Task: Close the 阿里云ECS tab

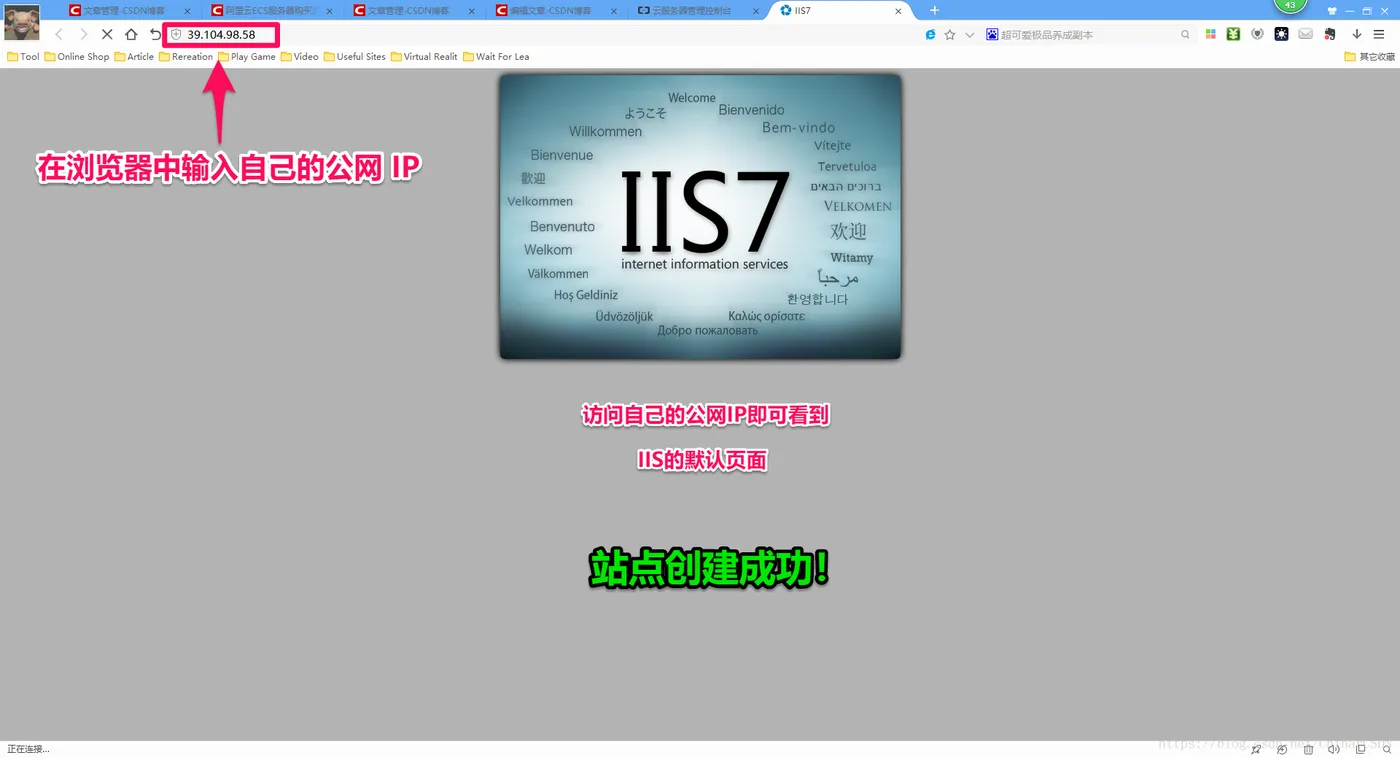Action: click(330, 10)
